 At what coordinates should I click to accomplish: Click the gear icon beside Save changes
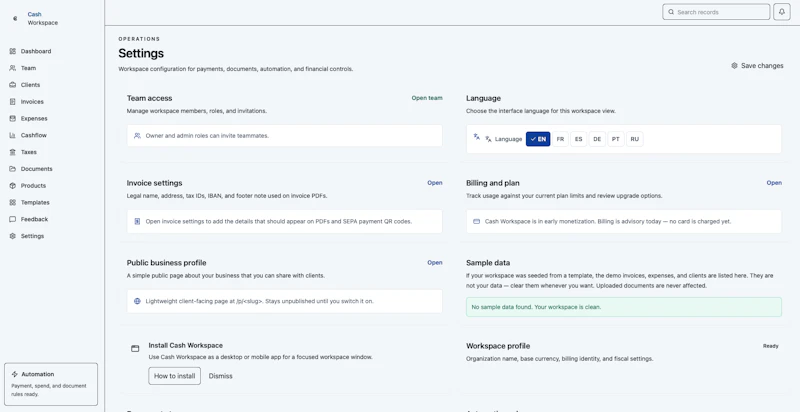click(734, 66)
